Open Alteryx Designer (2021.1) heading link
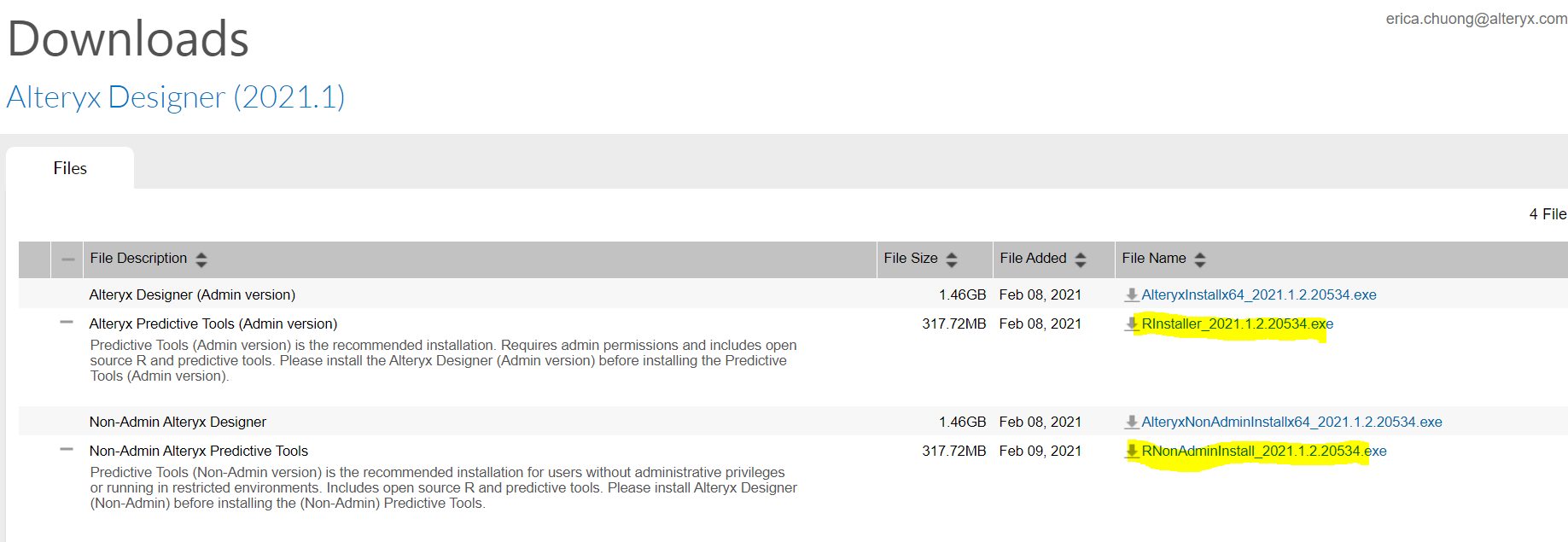The image size is (1568, 542). point(176,97)
